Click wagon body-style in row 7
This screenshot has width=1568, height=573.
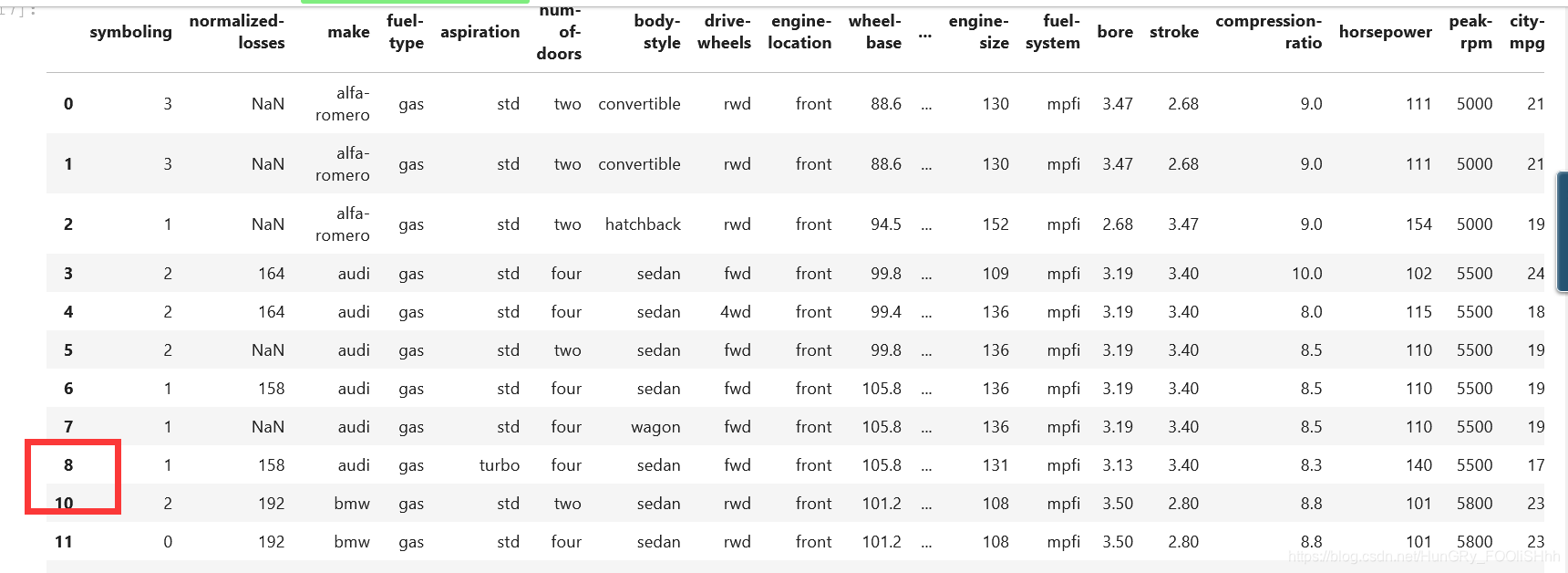click(x=655, y=427)
